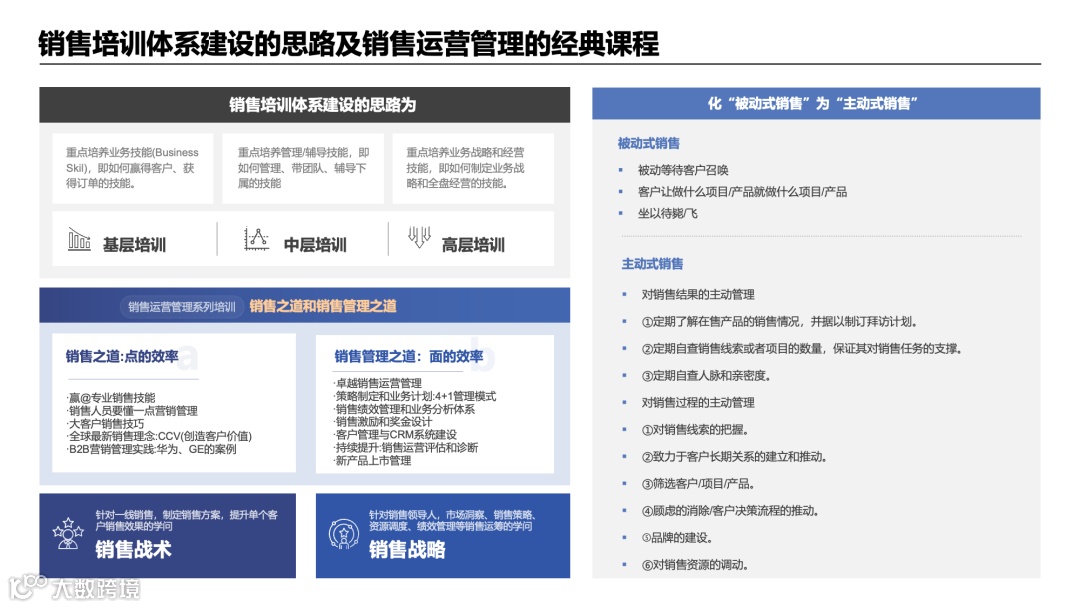Click the bullet 新产品上市管理

tap(373, 461)
